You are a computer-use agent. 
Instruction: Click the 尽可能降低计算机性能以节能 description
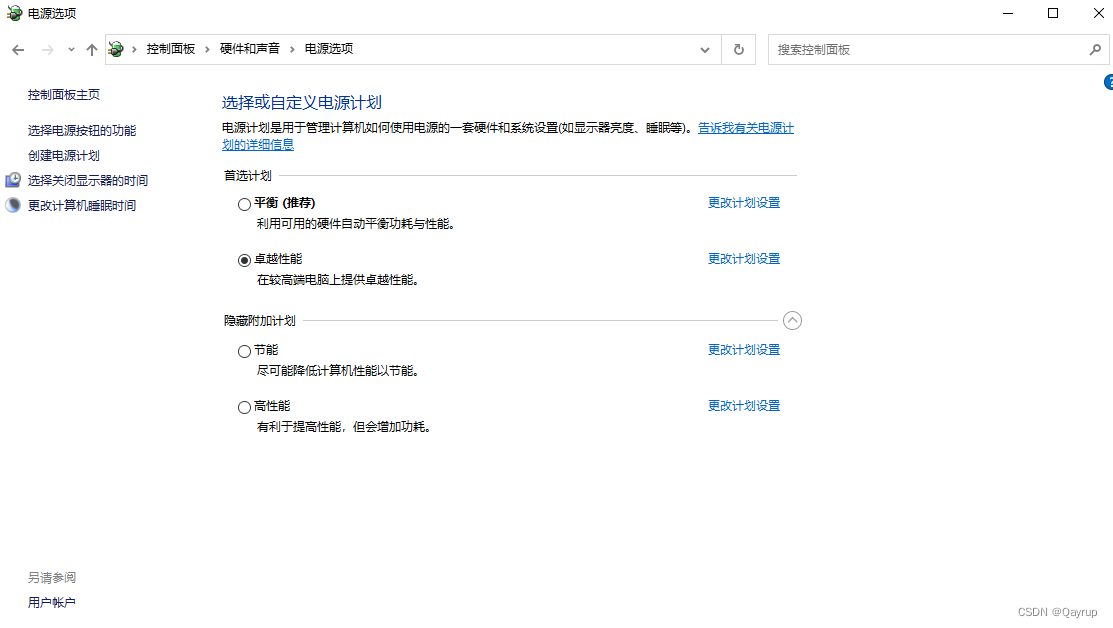coord(338,371)
